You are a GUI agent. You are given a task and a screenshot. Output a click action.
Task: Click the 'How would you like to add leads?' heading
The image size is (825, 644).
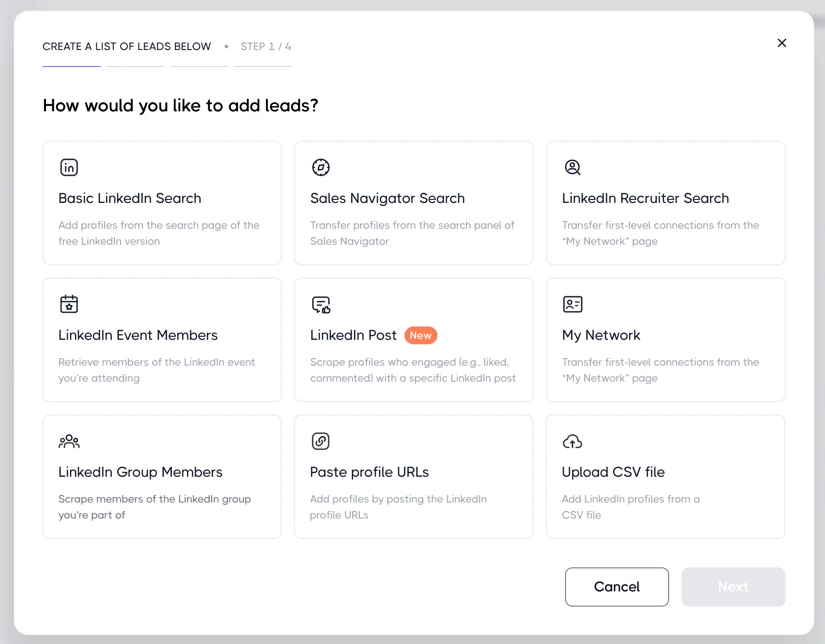click(x=180, y=105)
